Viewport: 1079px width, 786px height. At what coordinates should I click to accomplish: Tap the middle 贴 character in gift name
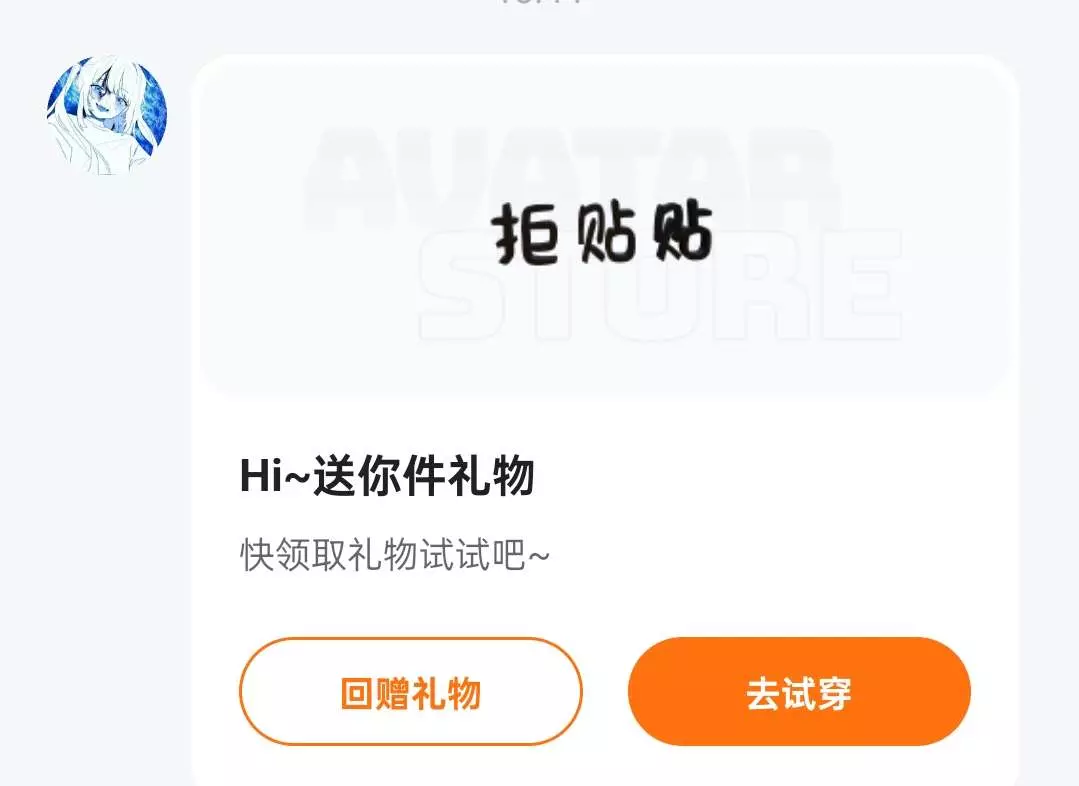(x=606, y=234)
